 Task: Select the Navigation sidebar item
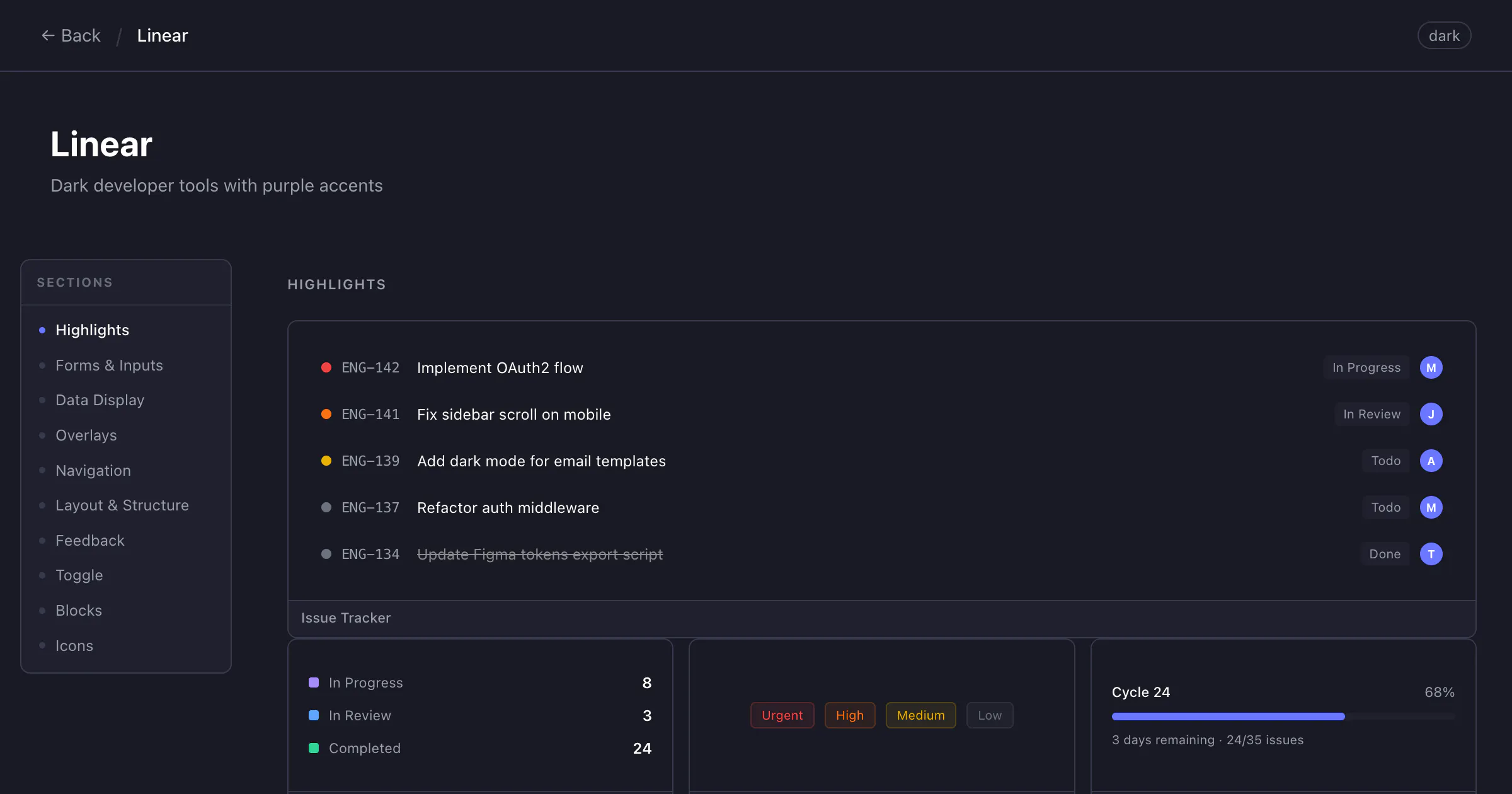pyautogui.click(x=93, y=471)
